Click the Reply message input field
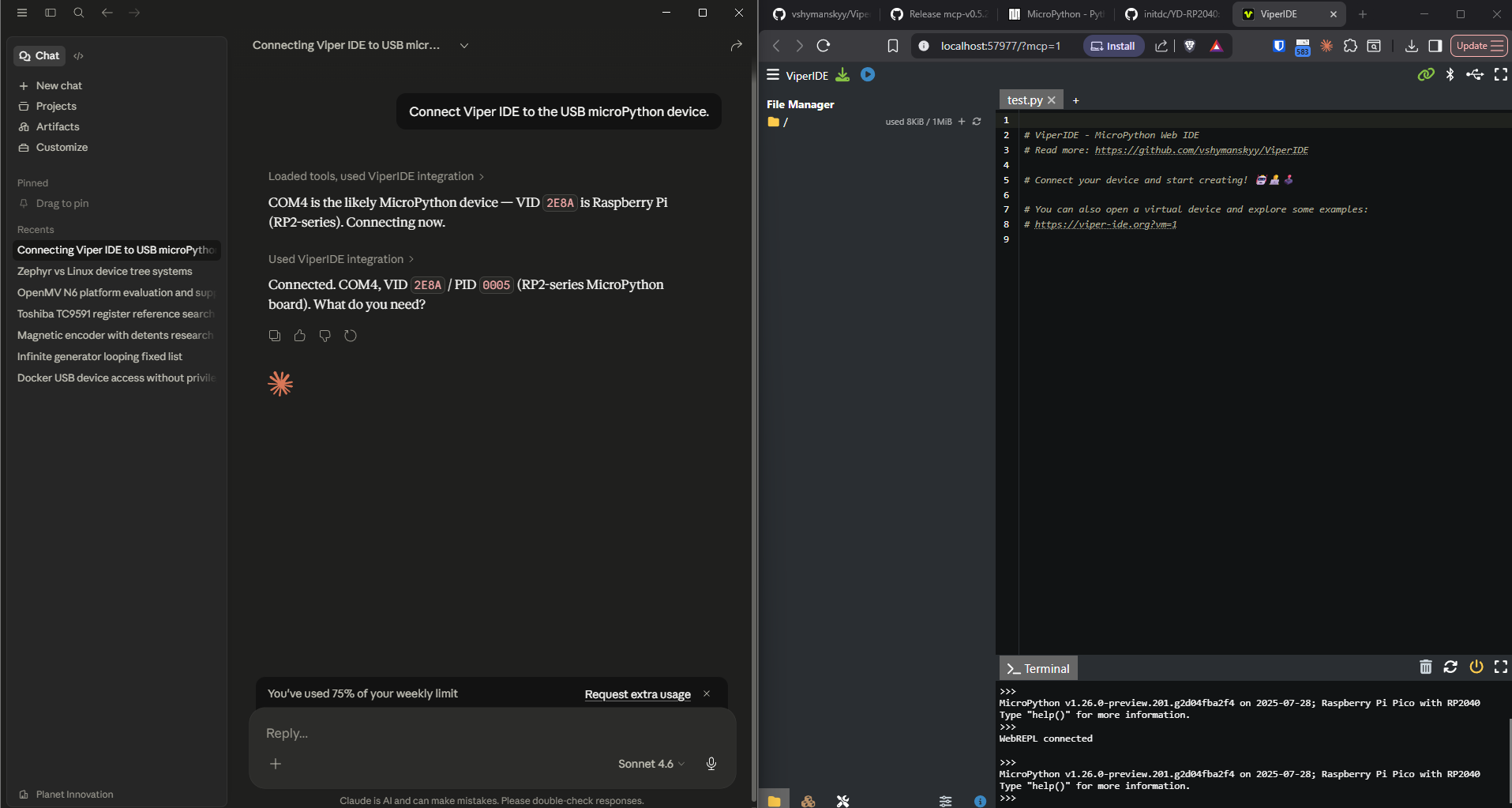This screenshot has width=1512, height=808. (x=474, y=733)
